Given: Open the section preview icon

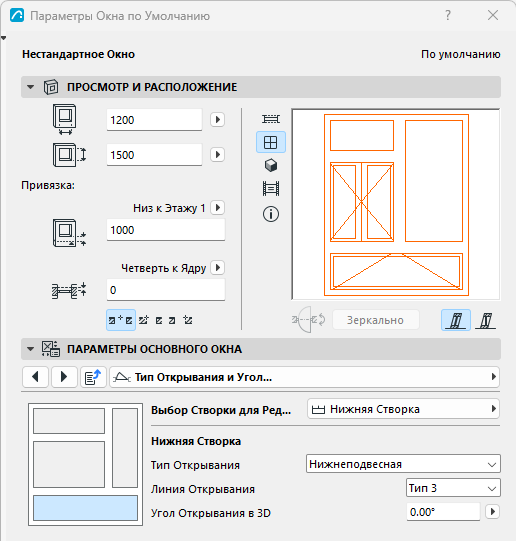Looking at the screenshot, I should [x=271, y=189].
